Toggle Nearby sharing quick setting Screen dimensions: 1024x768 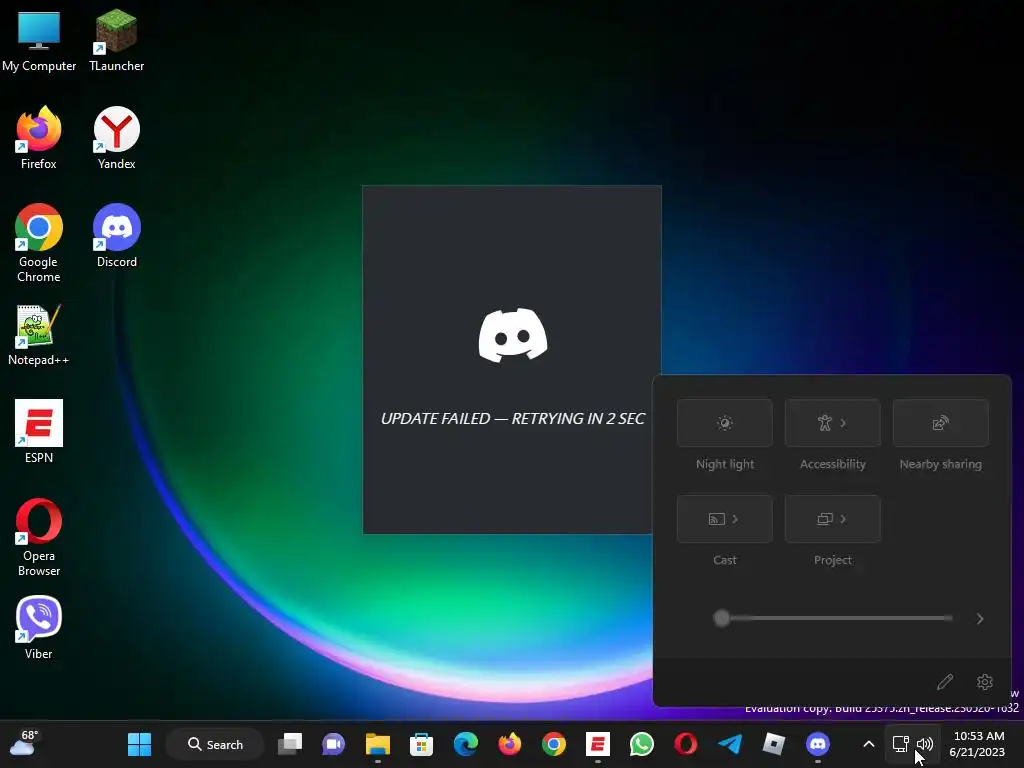940,423
